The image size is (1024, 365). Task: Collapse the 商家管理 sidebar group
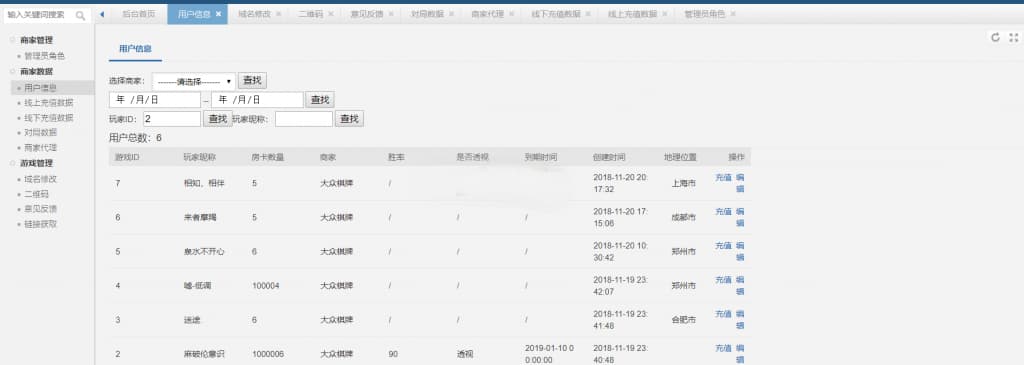click(37, 40)
